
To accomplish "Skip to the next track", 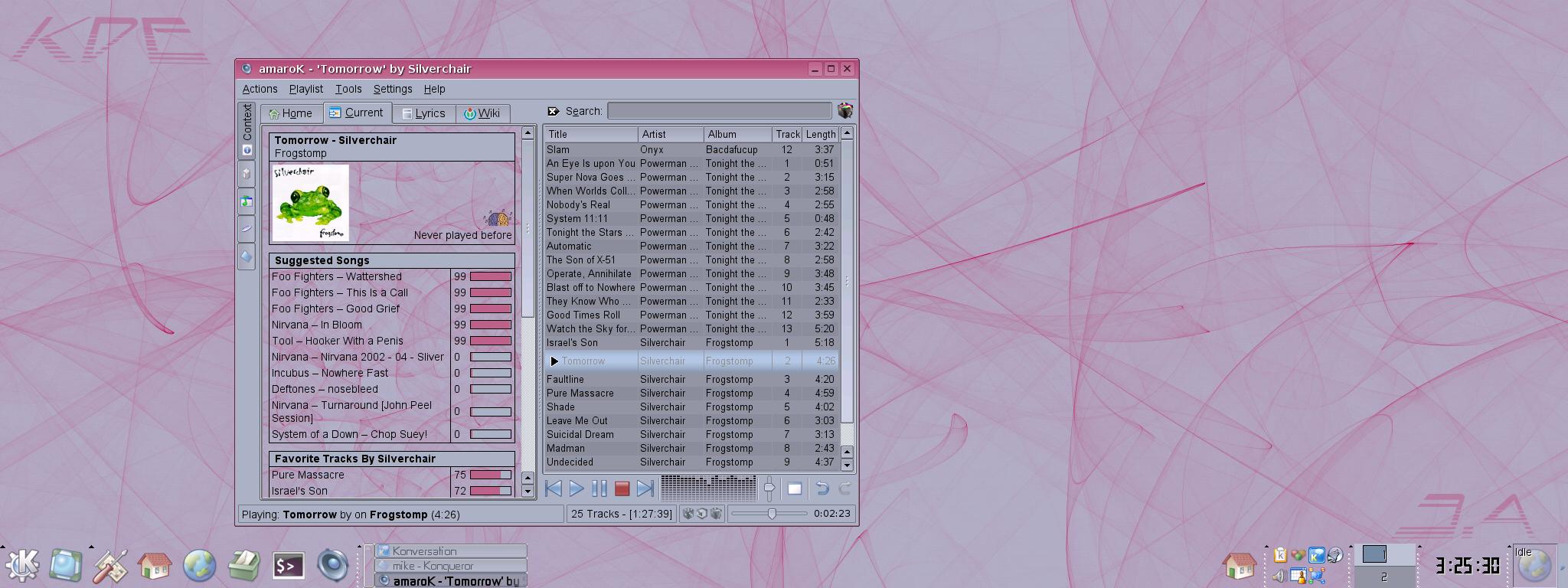I will [645, 488].
